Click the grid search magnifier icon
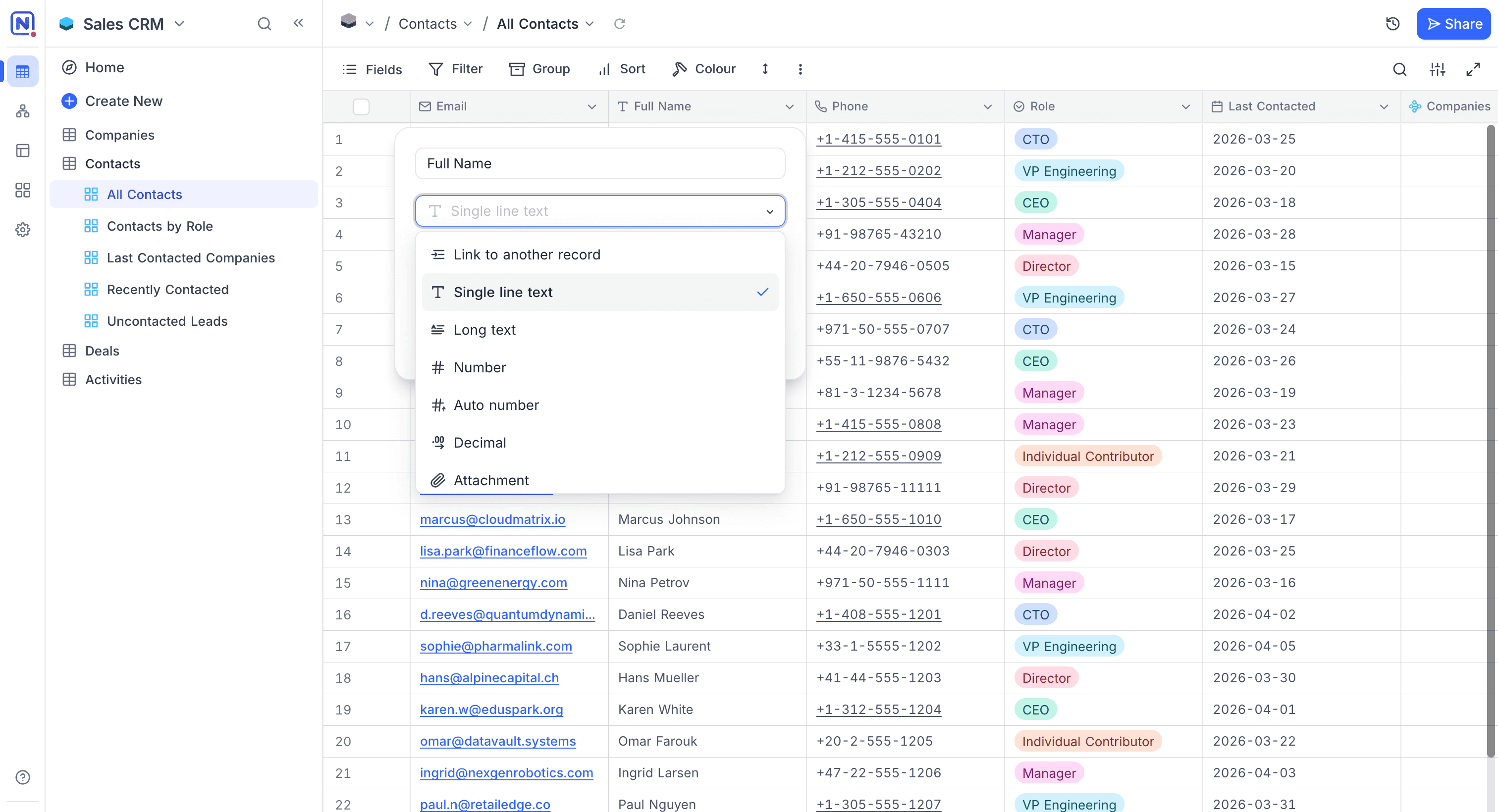Image resolution: width=1498 pixels, height=812 pixels. tap(1400, 70)
